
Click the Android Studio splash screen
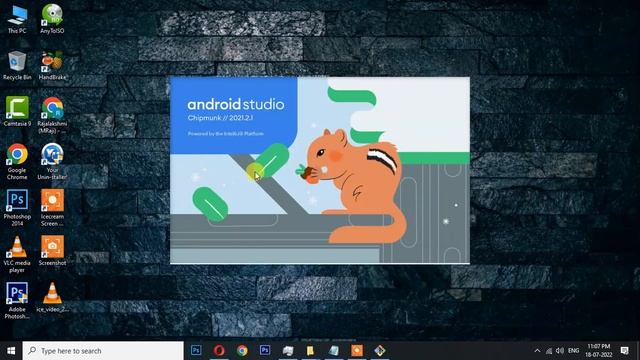coord(320,170)
